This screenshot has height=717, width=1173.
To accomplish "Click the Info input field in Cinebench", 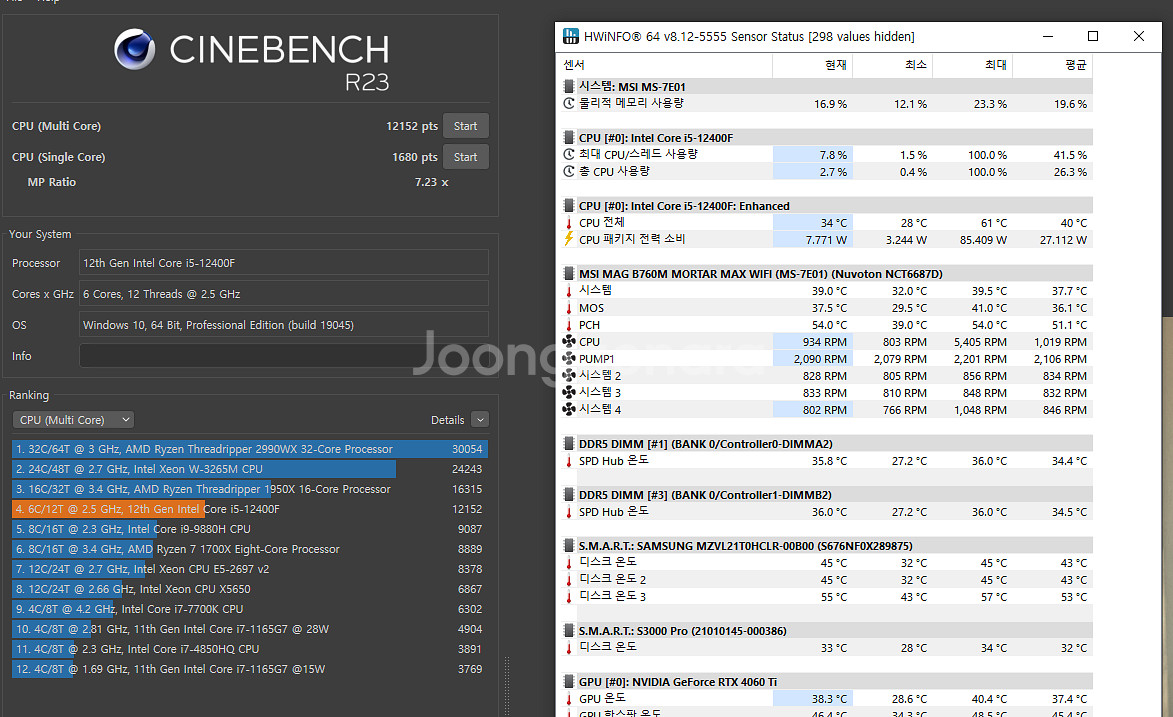I will click(284, 356).
